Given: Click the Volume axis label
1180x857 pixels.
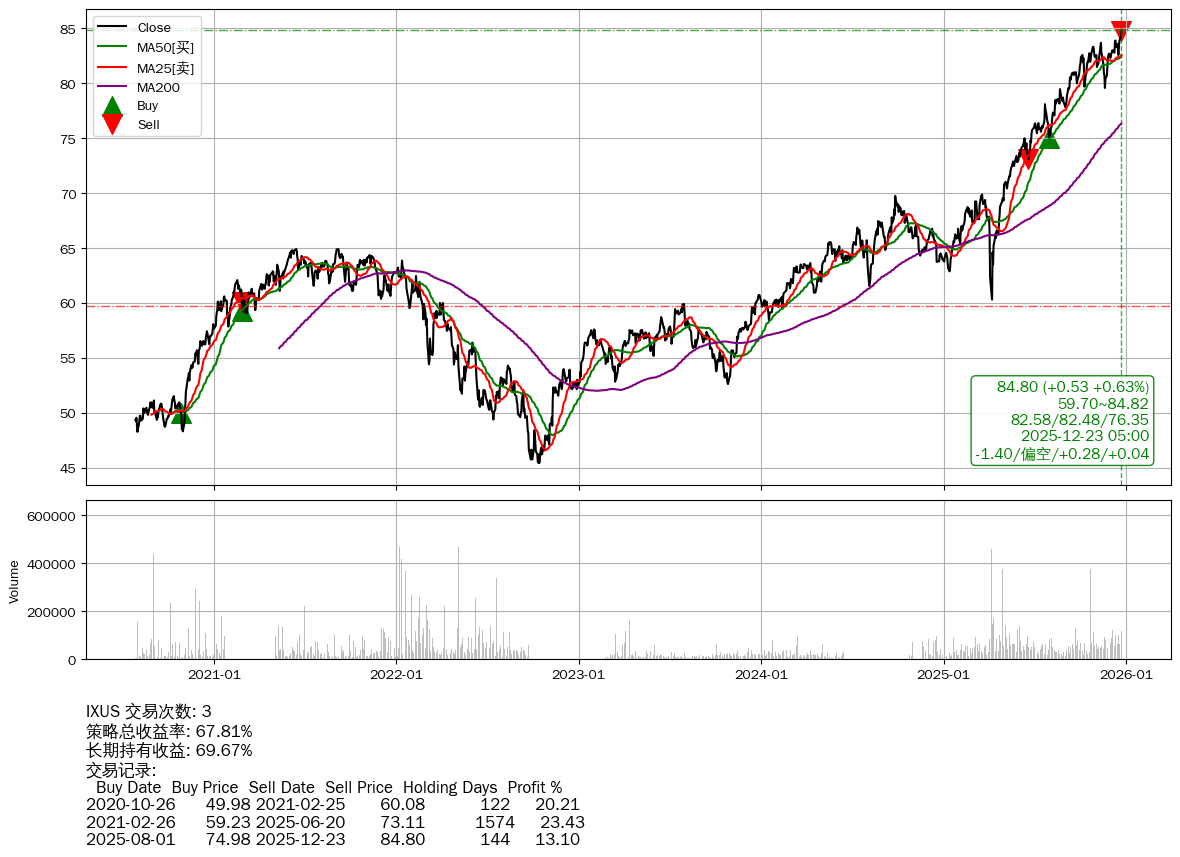Looking at the screenshot, I should coord(14,581).
